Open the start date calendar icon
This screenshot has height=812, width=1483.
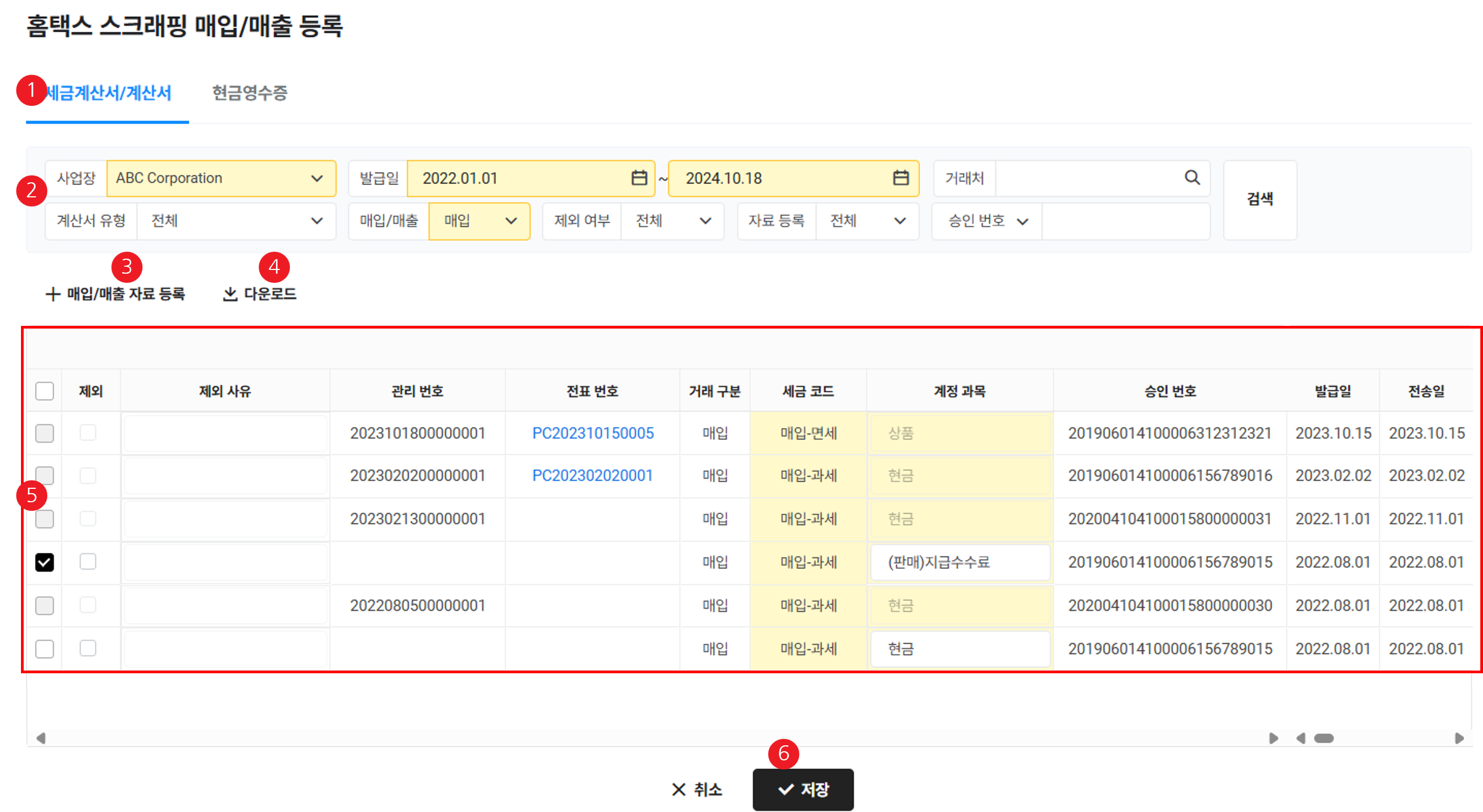pyautogui.click(x=639, y=178)
